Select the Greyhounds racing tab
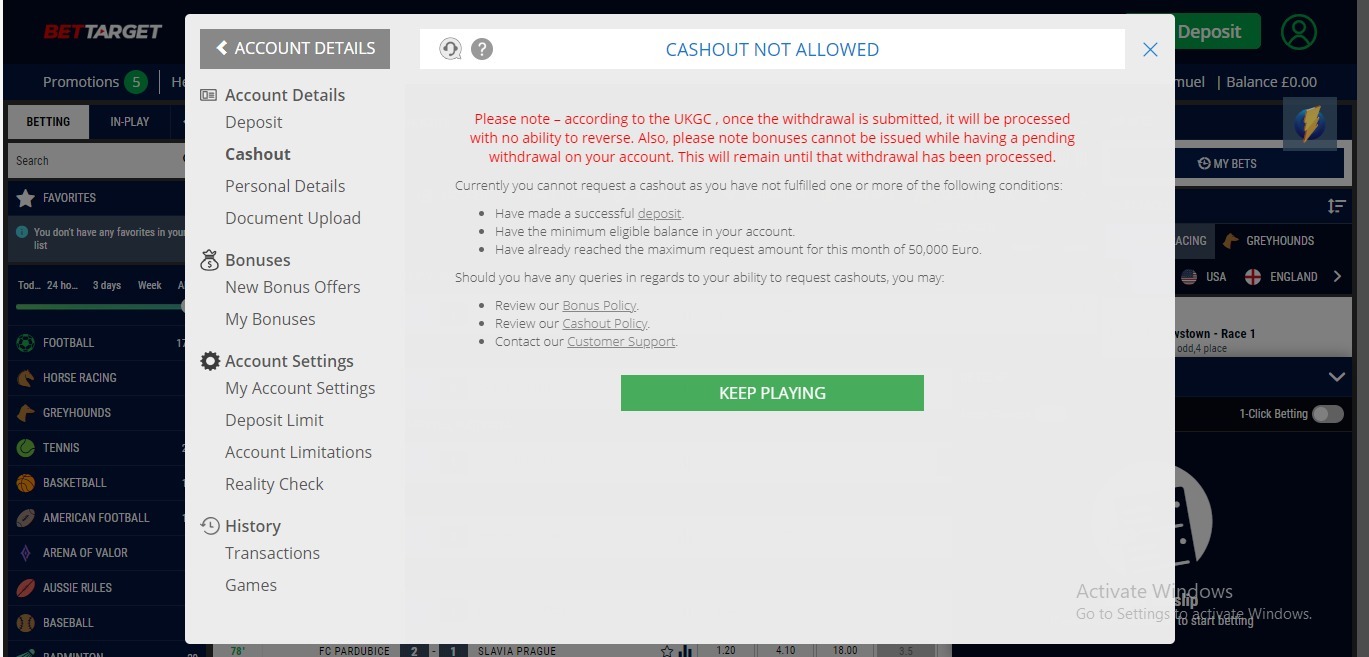Image resolution: width=1369 pixels, height=657 pixels. [x=1268, y=241]
